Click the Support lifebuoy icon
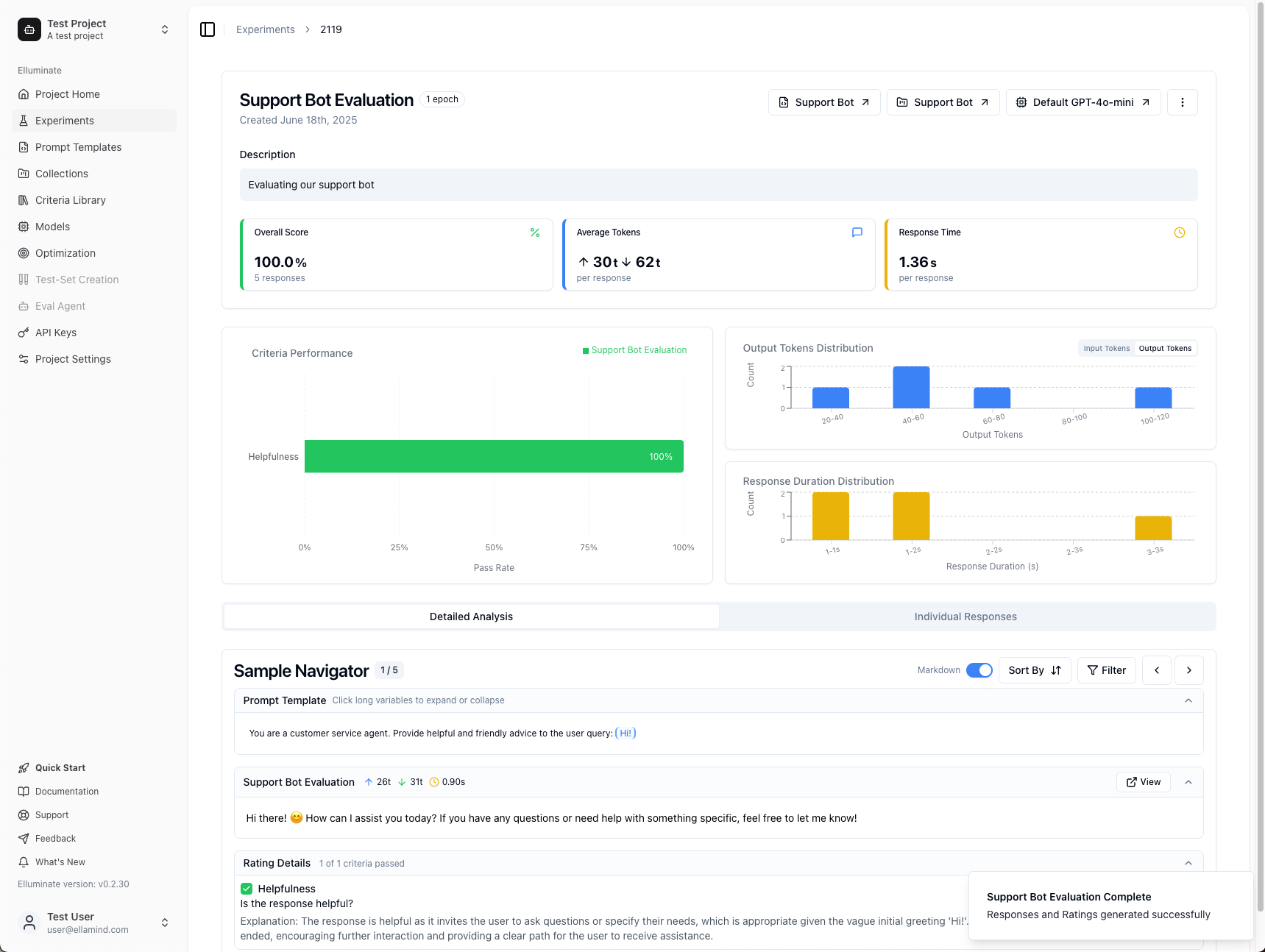1265x952 pixels. tap(24, 815)
